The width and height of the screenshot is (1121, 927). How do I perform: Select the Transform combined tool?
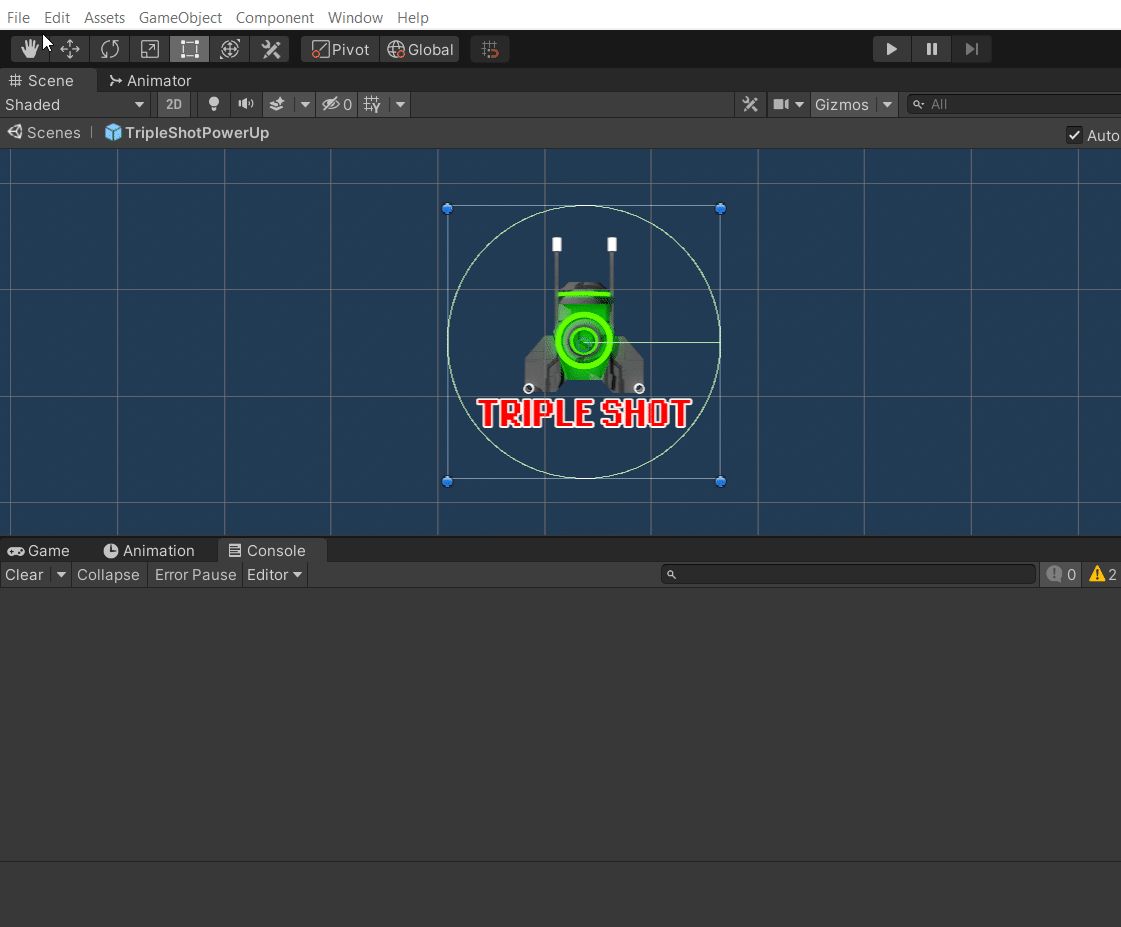[229, 48]
